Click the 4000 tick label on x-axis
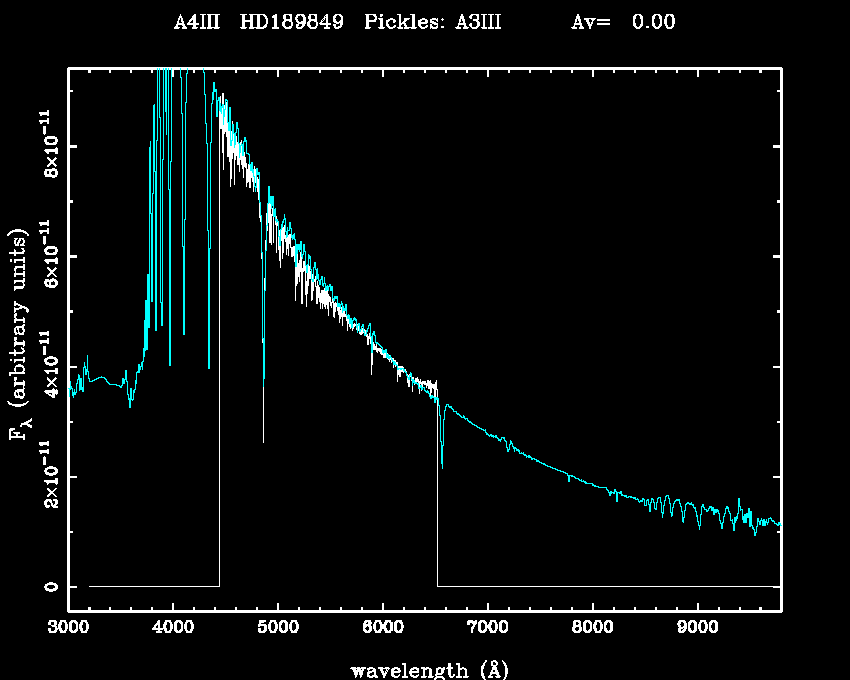The width and height of the screenshot is (850, 680). click(x=173, y=628)
